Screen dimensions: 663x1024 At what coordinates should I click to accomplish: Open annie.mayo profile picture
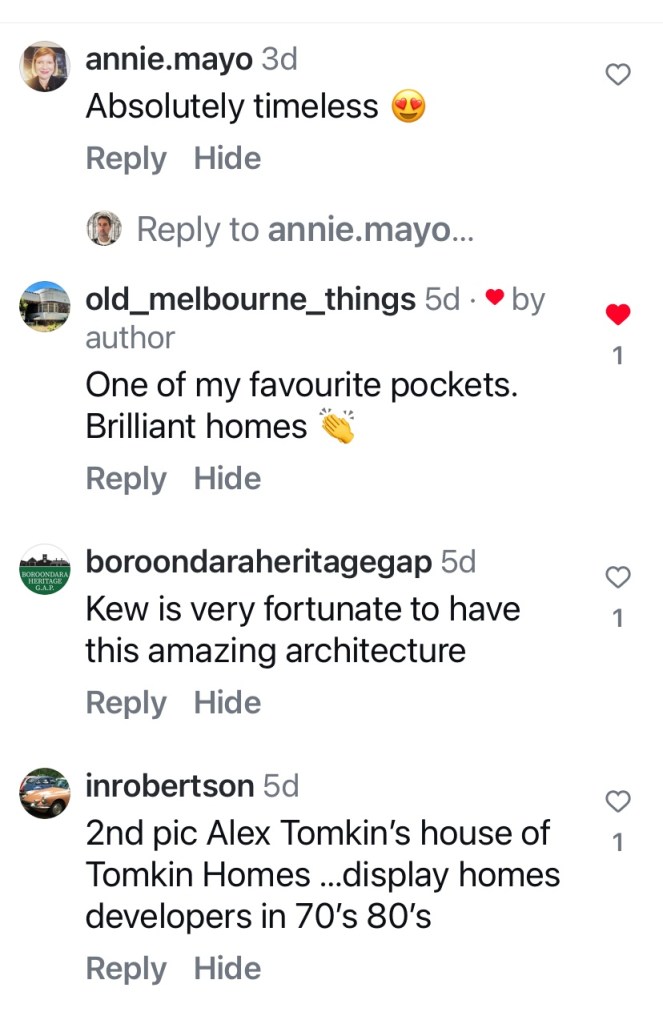[x=45, y=67]
